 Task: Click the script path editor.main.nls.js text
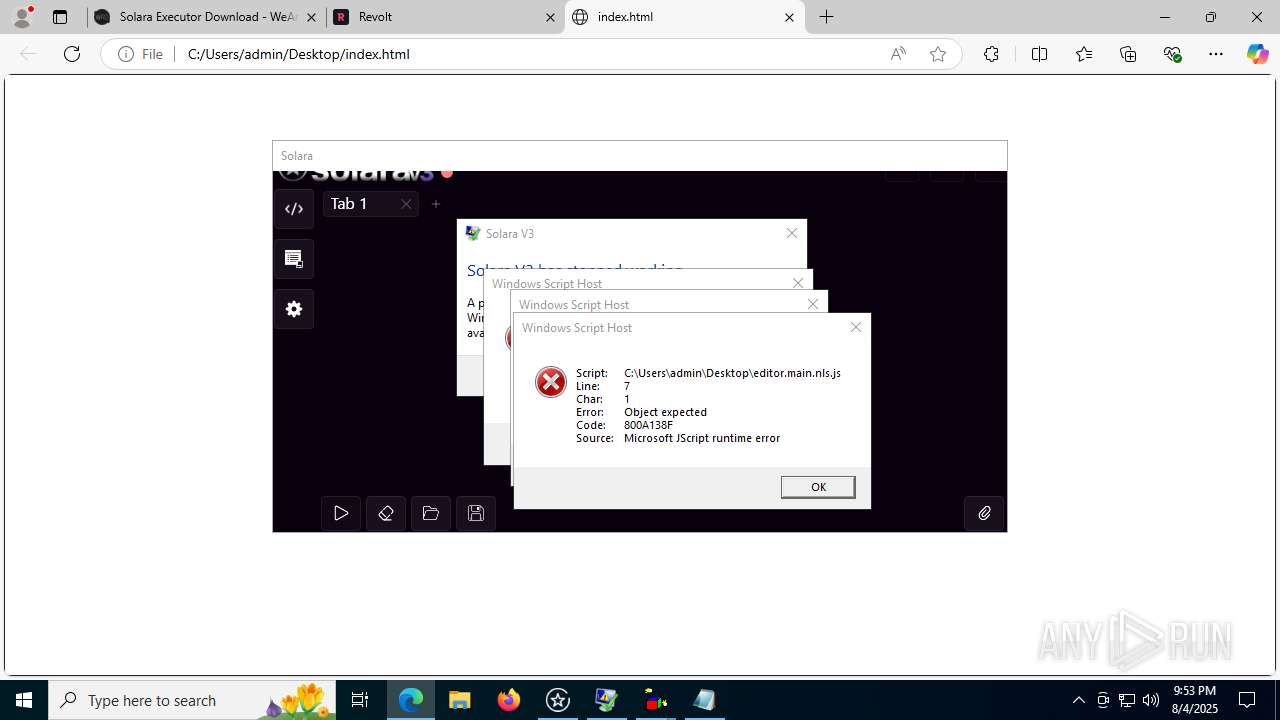(732, 373)
